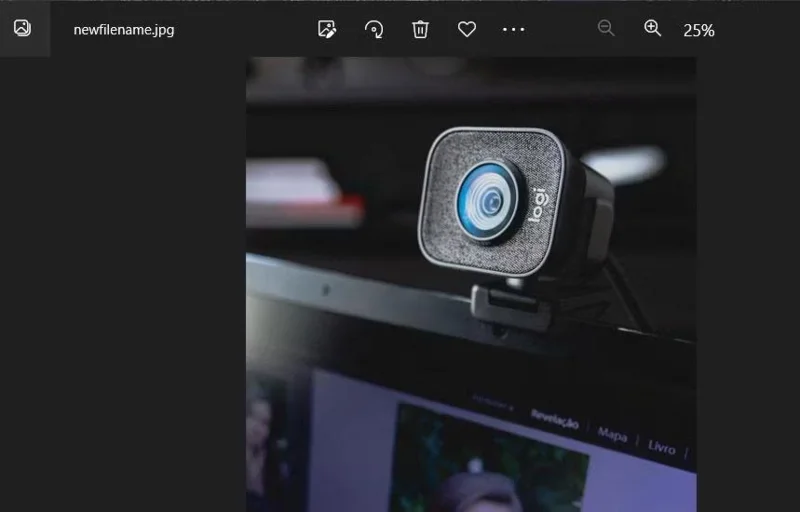800x512 pixels.
Task: Rotate the photo using rotate icon
Action: pyautogui.click(x=374, y=29)
